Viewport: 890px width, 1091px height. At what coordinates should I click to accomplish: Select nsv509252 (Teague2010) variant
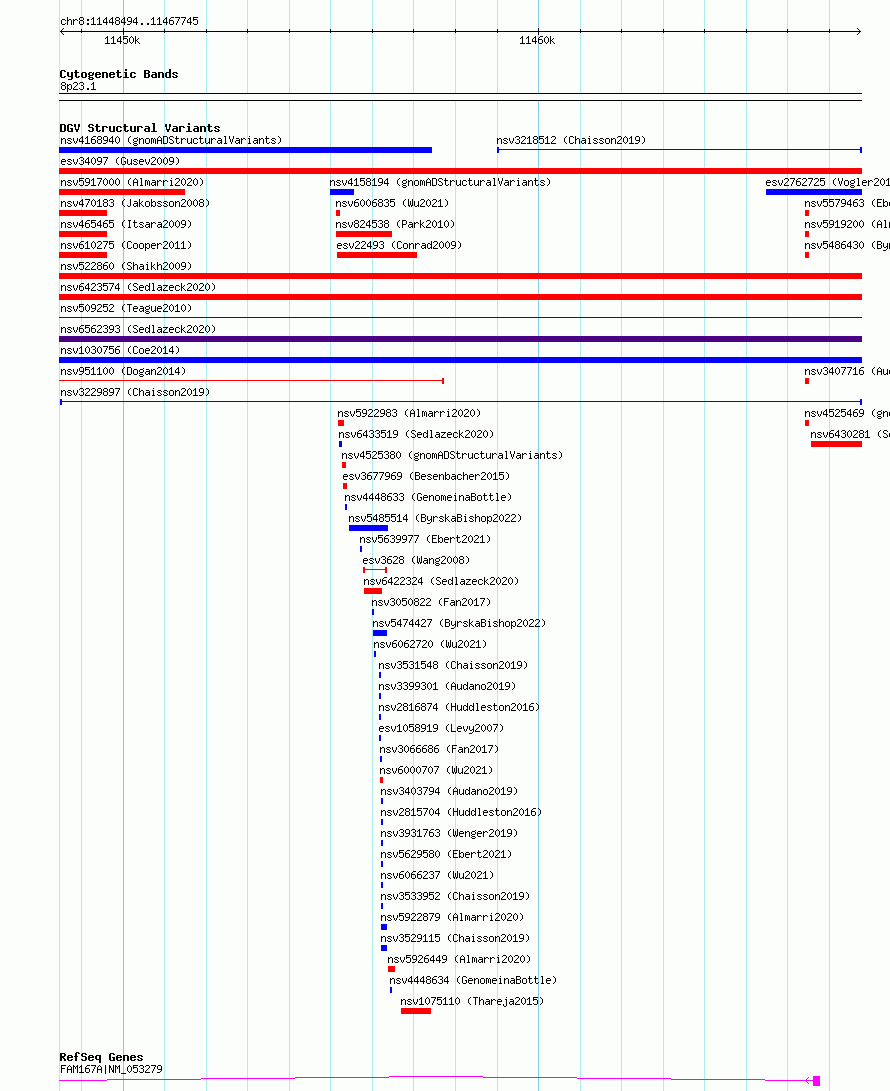[x=126, y=308]
